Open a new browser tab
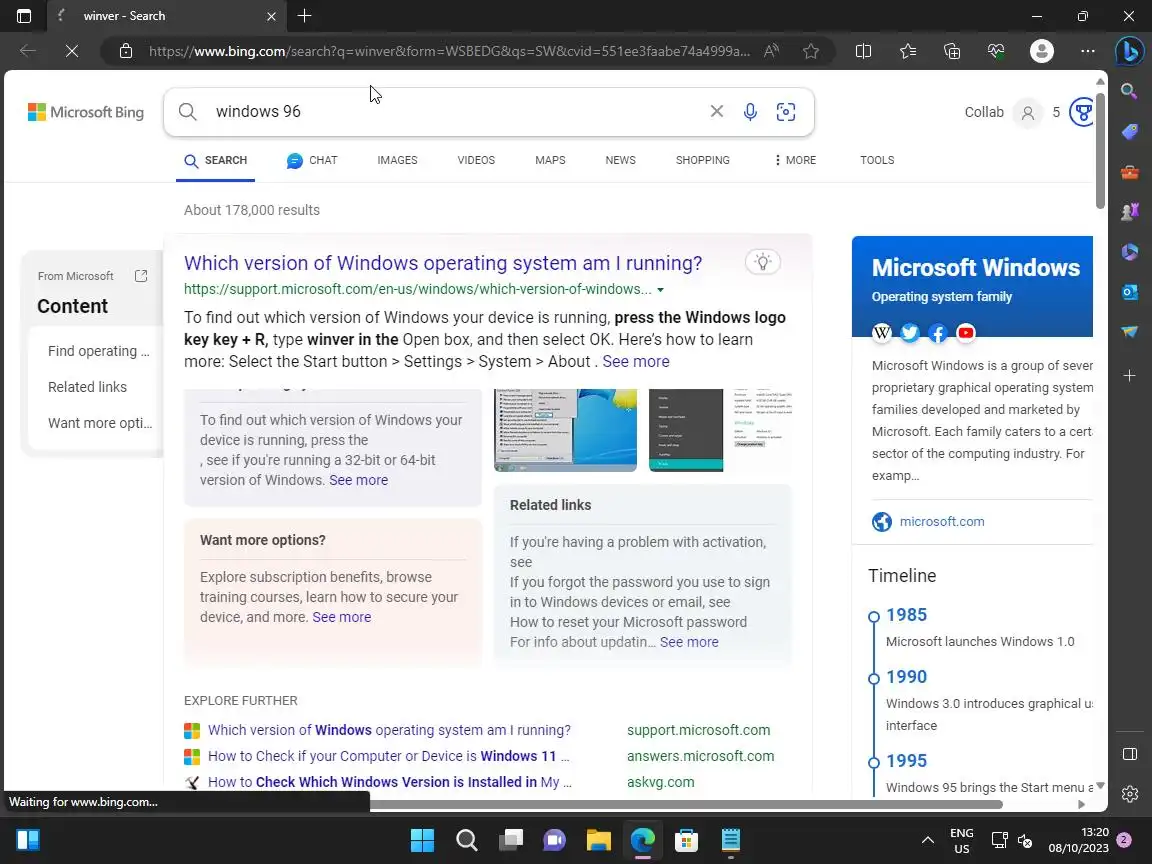This screenshot has width=1152, height=864. pyautogui.click(x=304, y=15)
